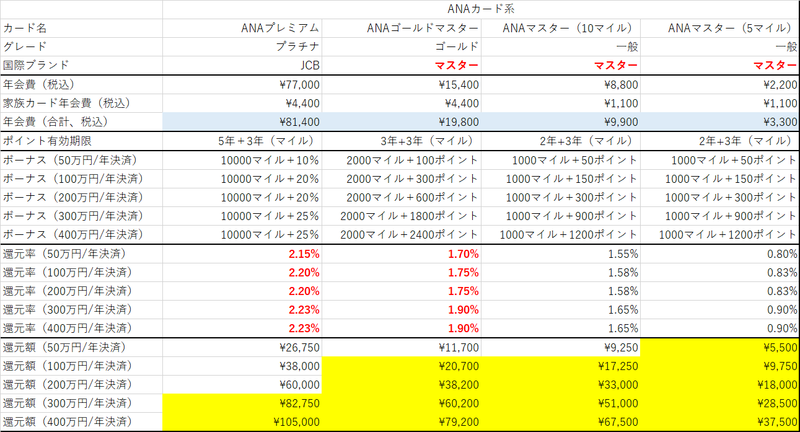Select the "カード名" row label
This screenshot has height=432, width=800.
(x=26, y=28)
